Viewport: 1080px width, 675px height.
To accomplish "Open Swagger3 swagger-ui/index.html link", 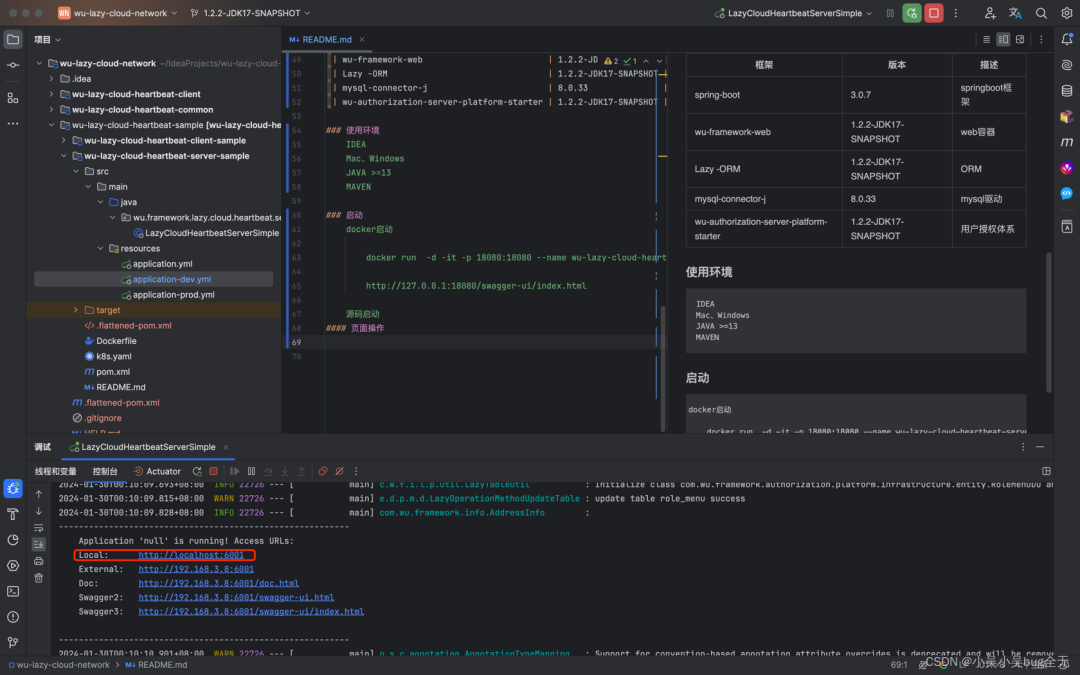I will pyautogui.click(x=251, y=612).
